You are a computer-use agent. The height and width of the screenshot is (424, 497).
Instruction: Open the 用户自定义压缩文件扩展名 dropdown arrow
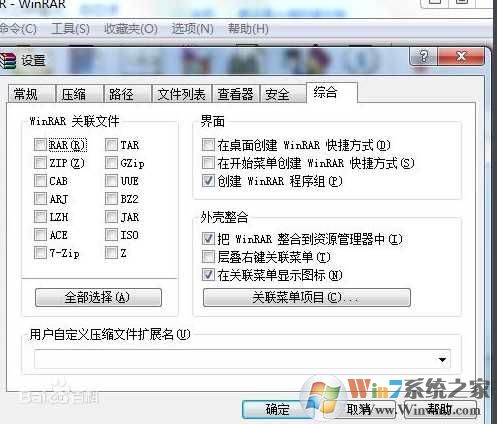(442, 360)
